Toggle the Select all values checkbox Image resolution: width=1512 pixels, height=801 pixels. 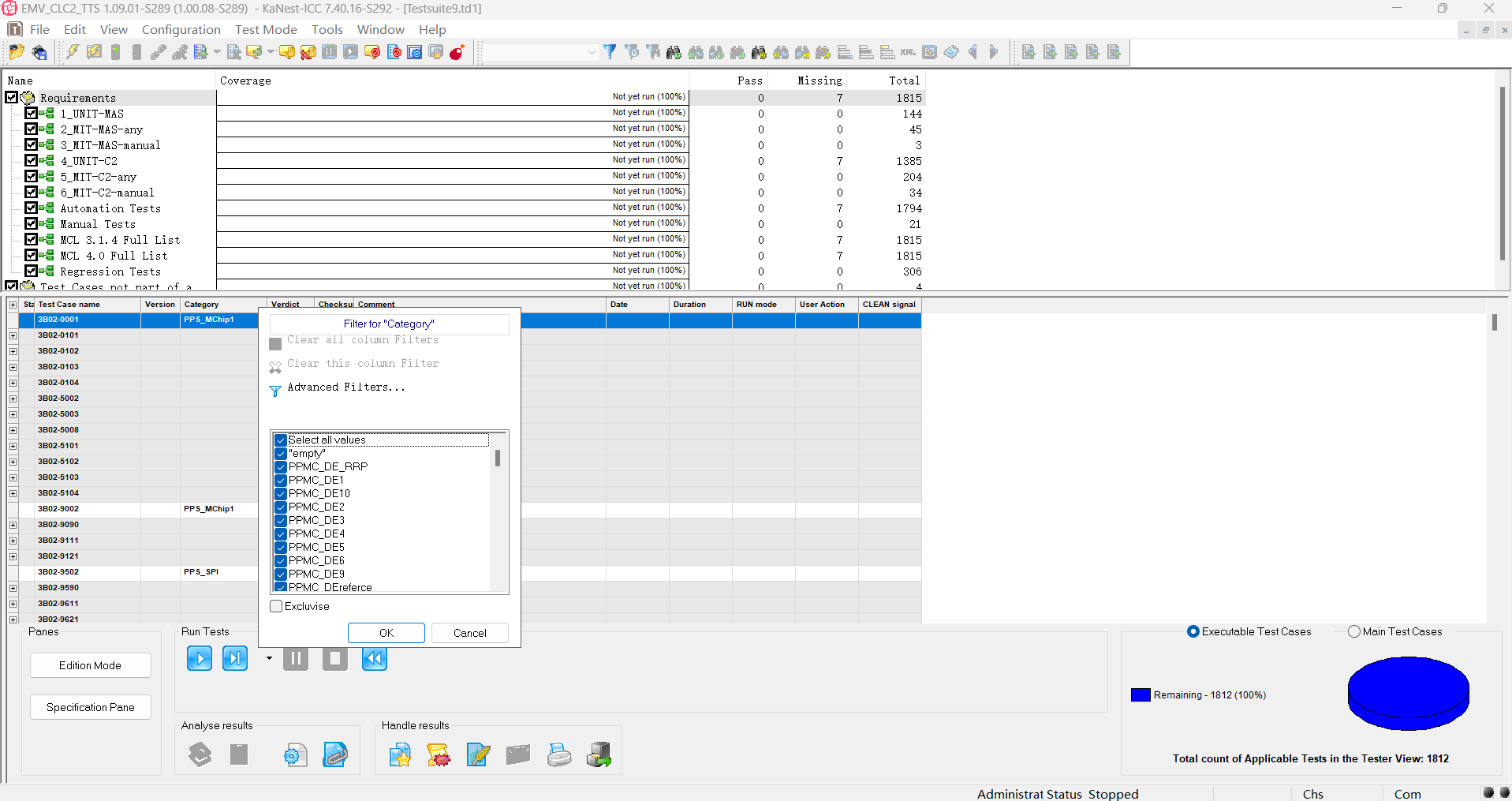click(281, 440)
